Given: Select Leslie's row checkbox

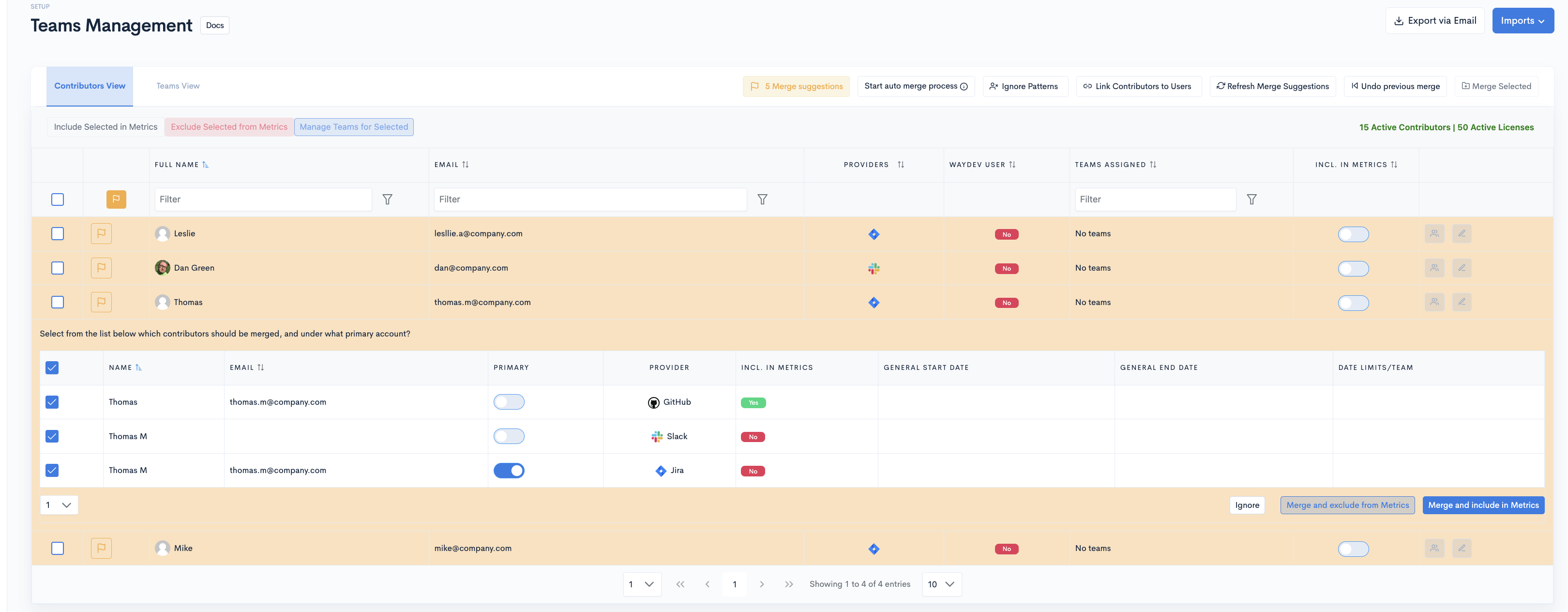Looking at the screenshot, I should 57,233.
